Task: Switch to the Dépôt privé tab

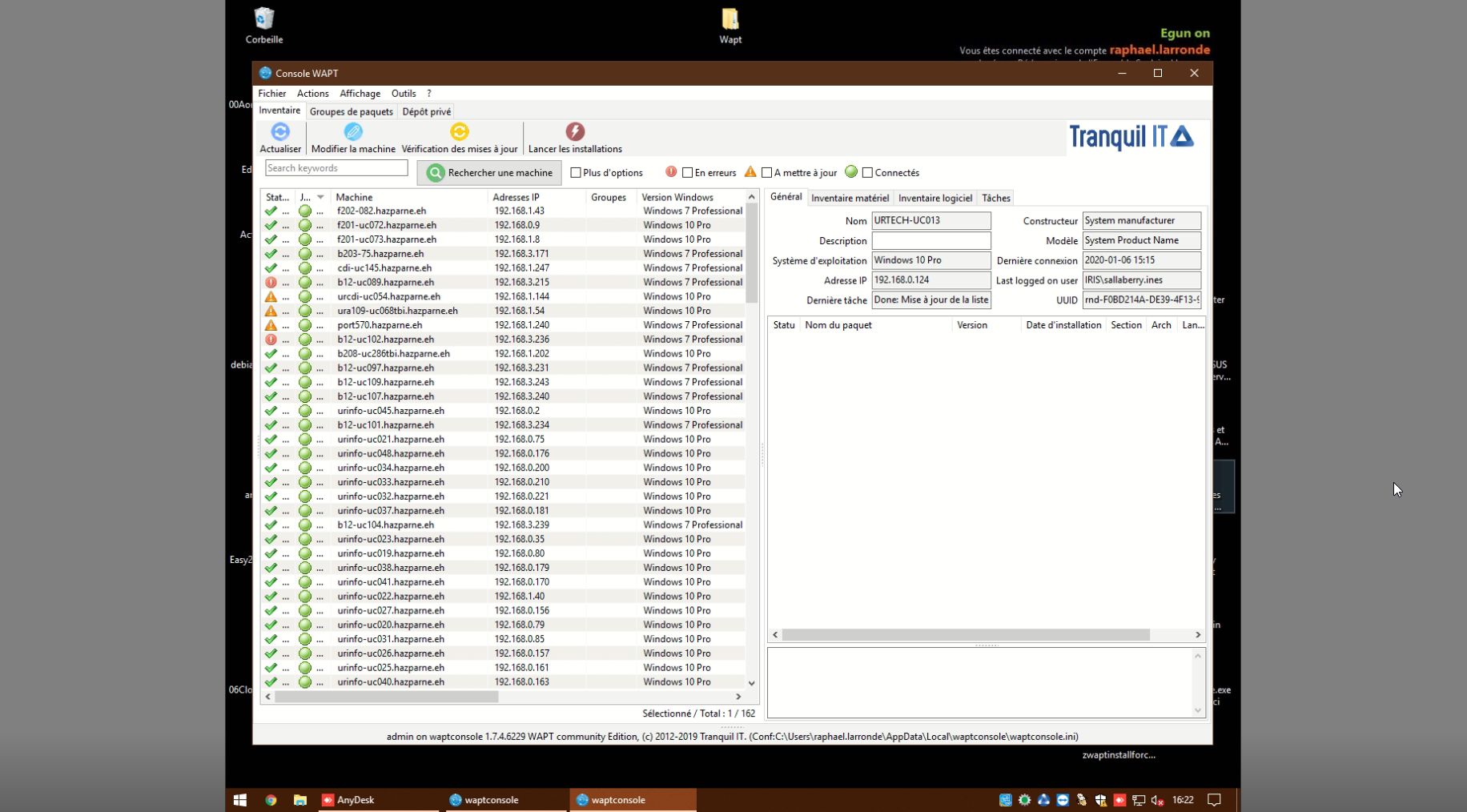Action: [427, 111]
